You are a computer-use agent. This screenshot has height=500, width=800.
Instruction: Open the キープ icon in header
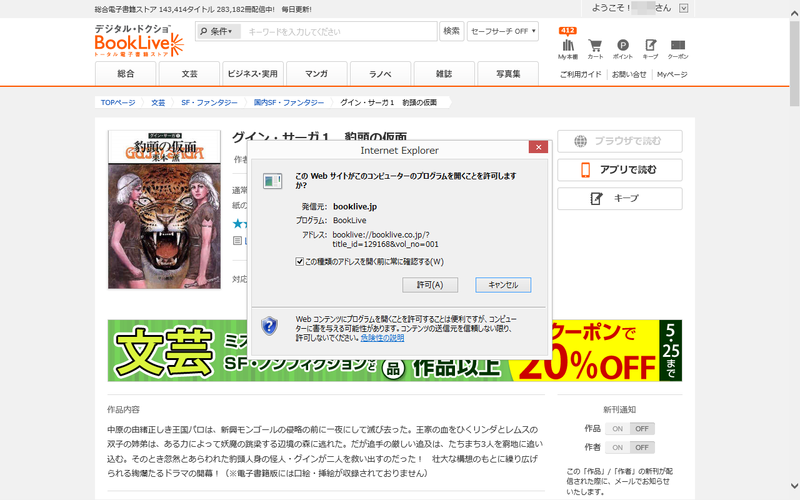point(651,46)
